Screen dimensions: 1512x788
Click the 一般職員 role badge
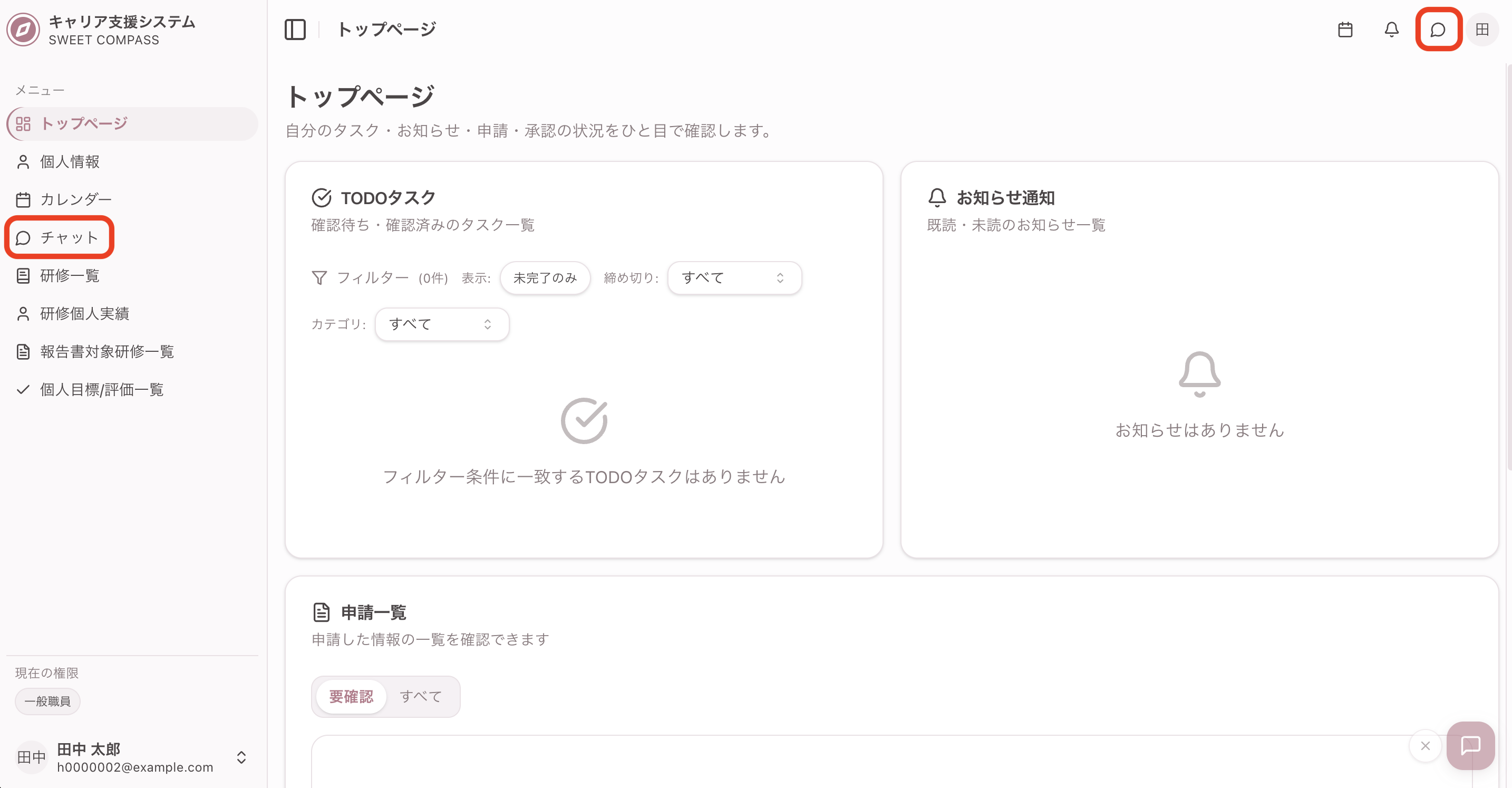click(x=47, y=701)
